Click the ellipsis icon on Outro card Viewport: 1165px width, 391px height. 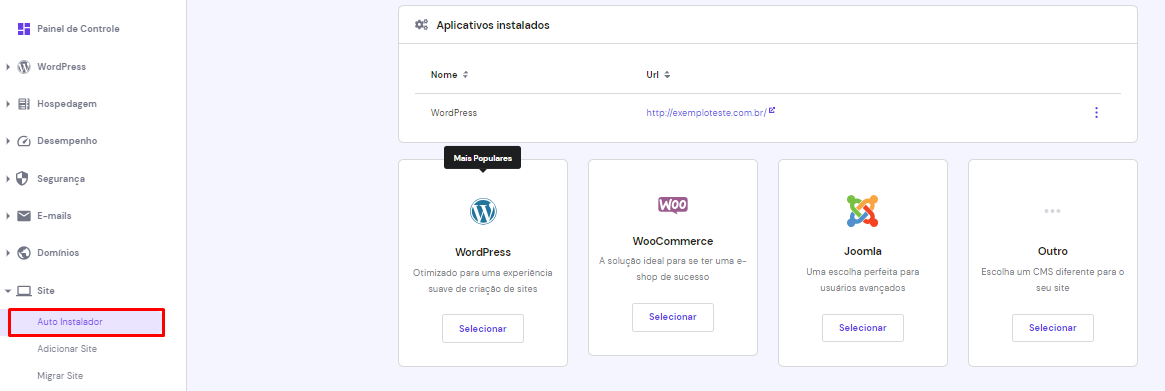pos(1052,210)
